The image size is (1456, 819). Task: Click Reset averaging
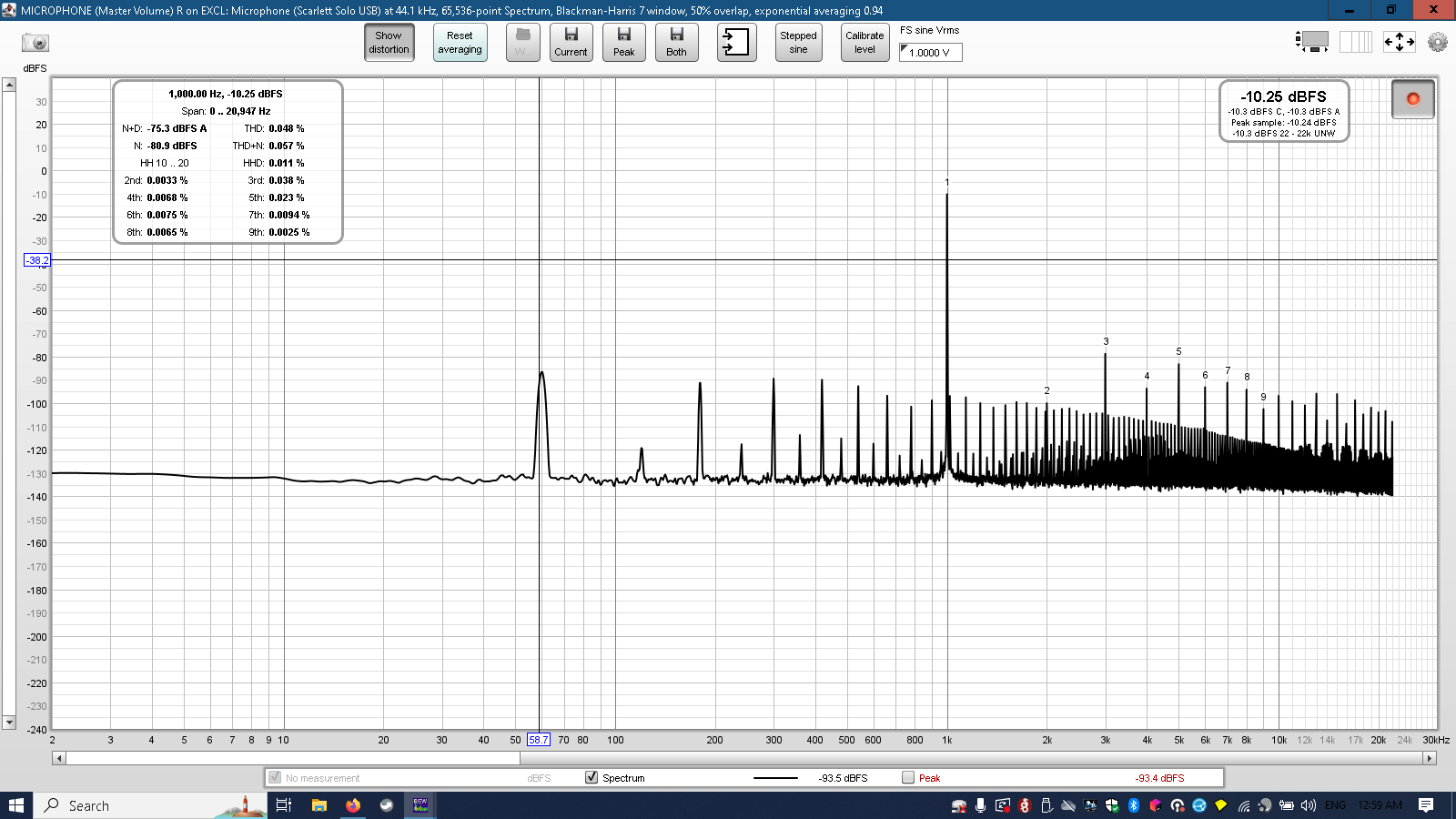tap(460, 43)
